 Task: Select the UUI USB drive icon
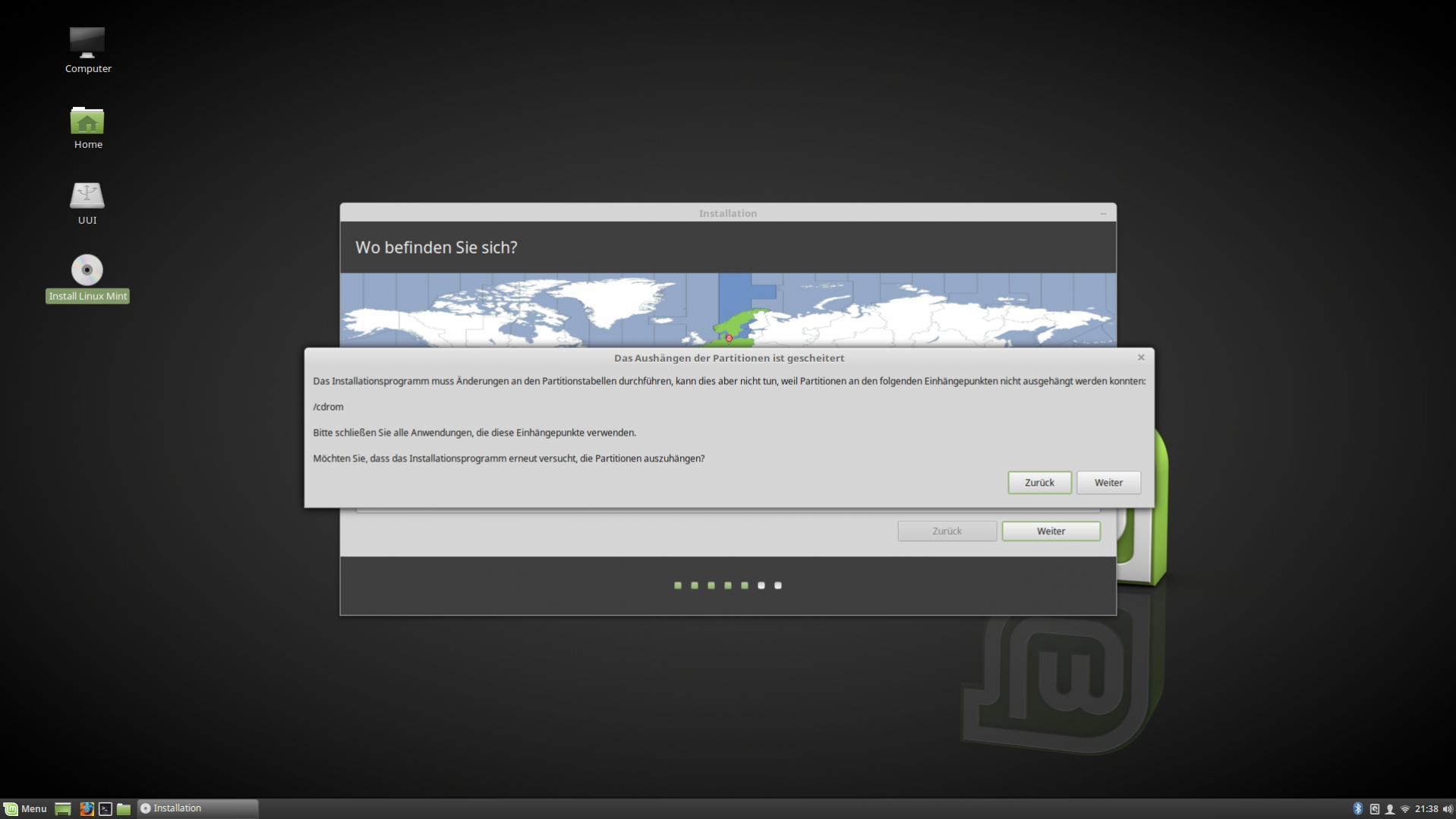click(x=87, y=203)
